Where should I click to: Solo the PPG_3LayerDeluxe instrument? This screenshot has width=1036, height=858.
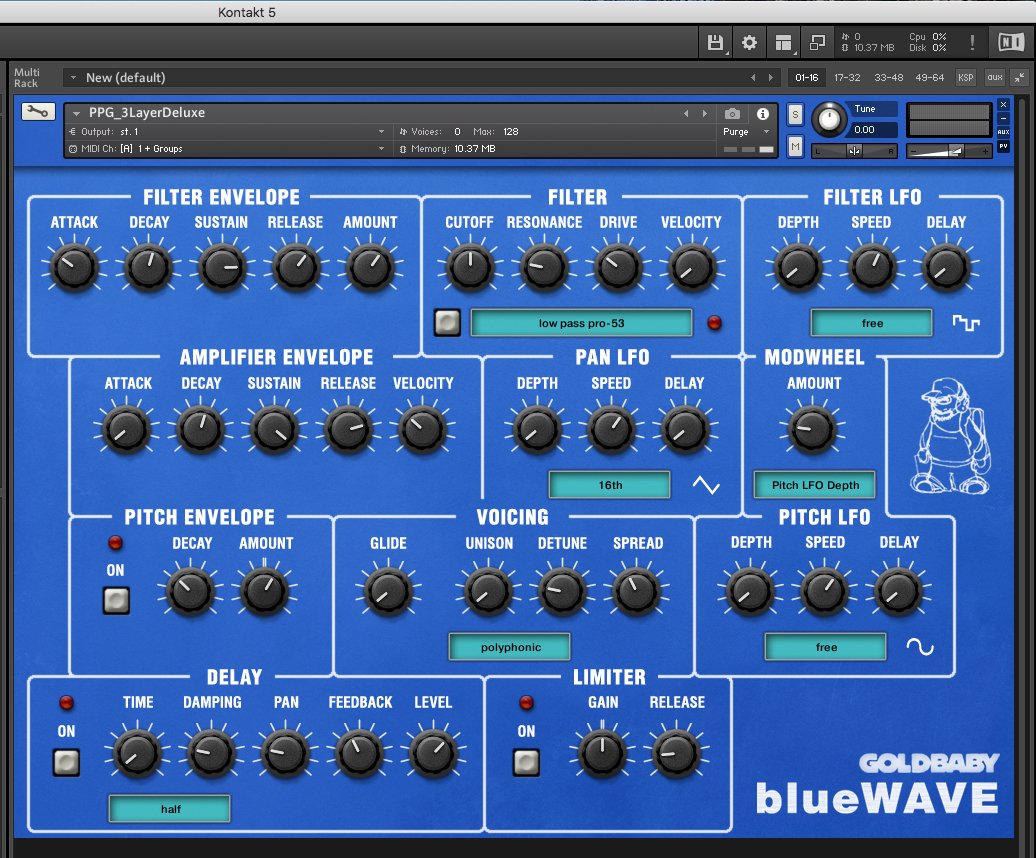(x=796, y=114)
